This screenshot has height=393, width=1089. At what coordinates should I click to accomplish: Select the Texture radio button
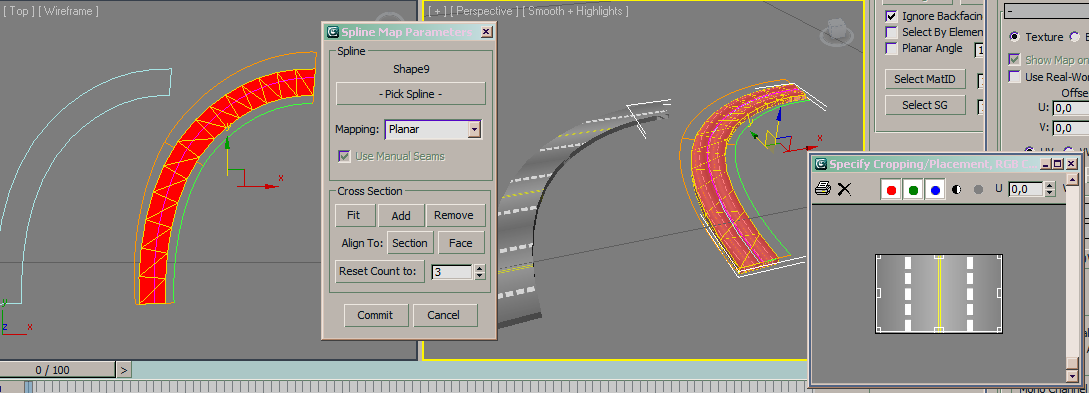(1015, 37)
